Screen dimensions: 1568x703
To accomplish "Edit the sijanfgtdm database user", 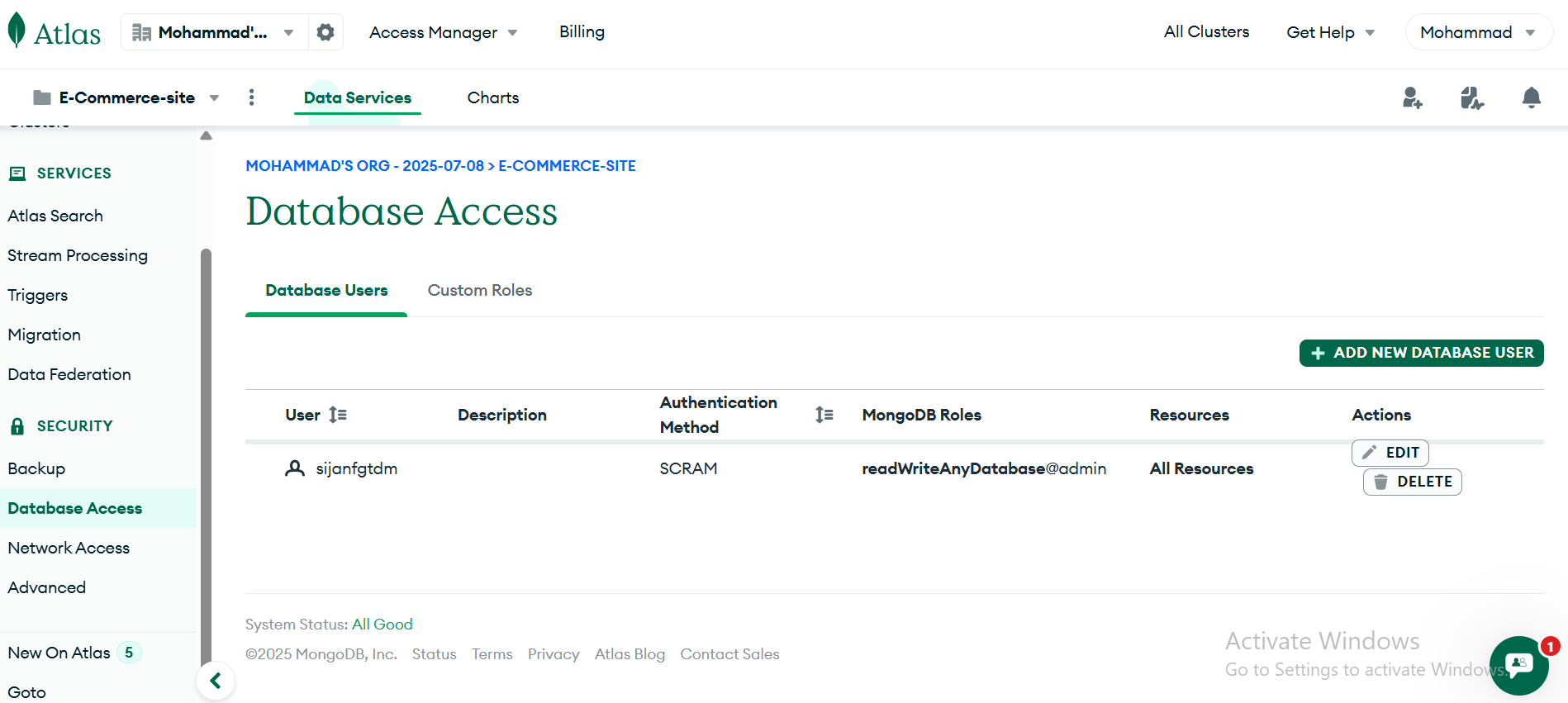I will [1390, 453].
